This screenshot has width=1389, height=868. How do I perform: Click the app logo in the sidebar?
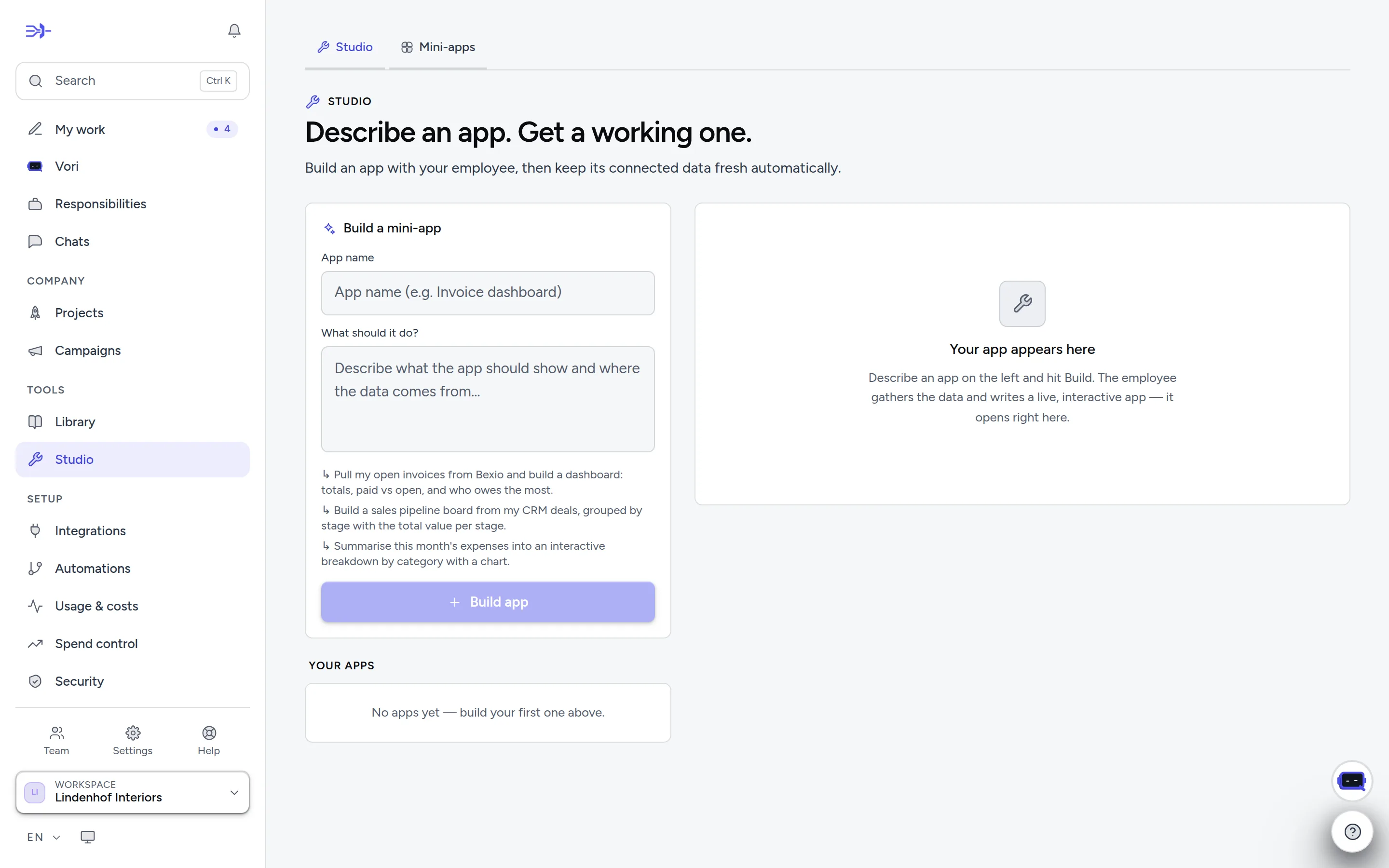pos(38,30)
